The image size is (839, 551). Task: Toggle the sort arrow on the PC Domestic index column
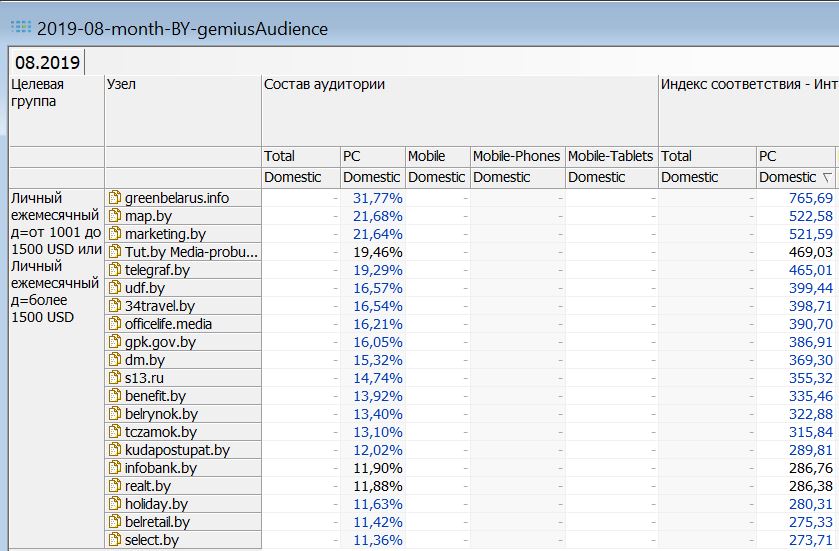tap(826, 178)
